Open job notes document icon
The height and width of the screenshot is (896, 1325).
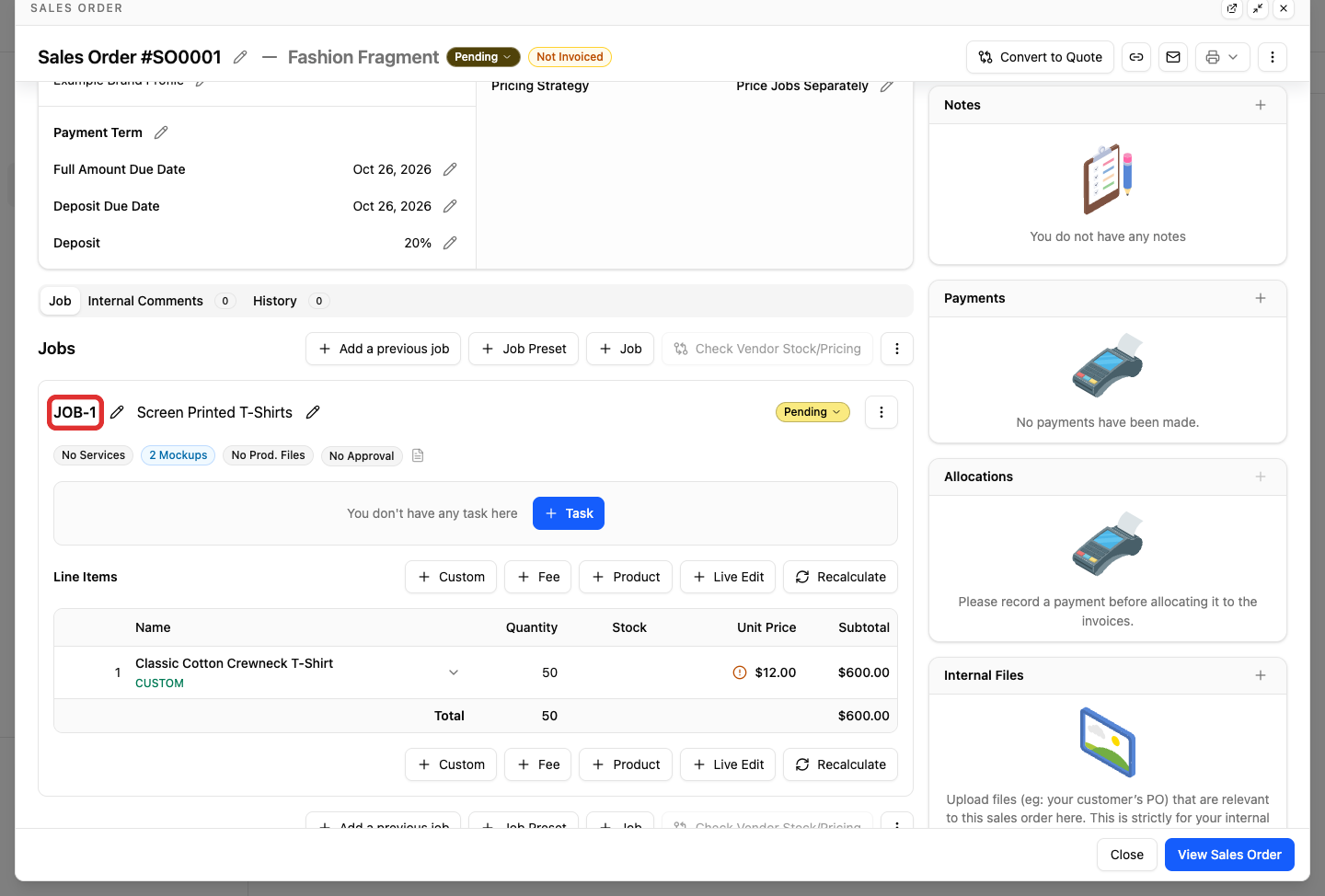click(418, 455)
